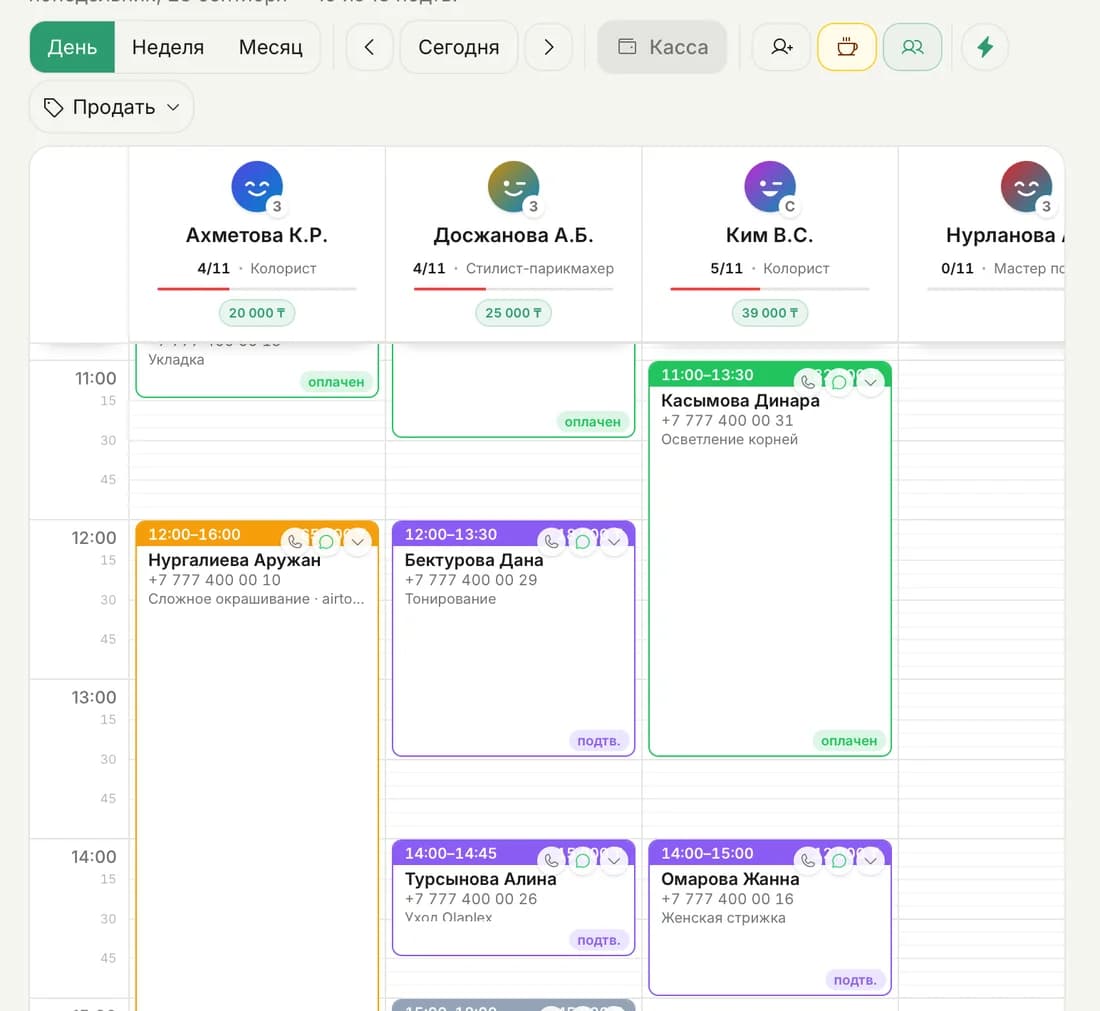The width and height of the screenshot is (1100, 1011).
Task: Click the lightning quick action icon
Action: pyautogui.click(x=985, y=47)
